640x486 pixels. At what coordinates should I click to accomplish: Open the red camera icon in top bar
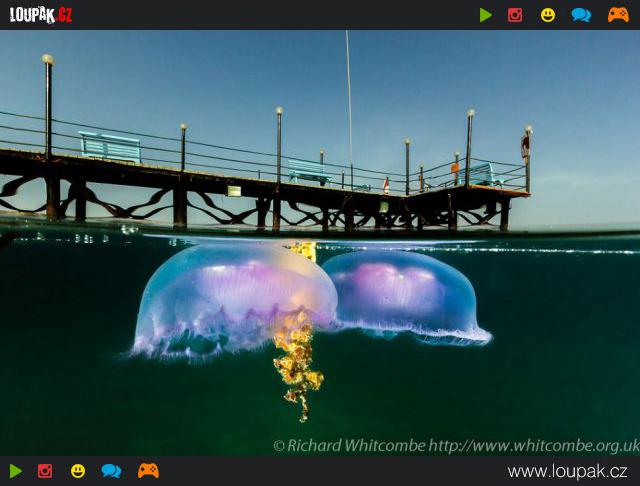(515, 15)
